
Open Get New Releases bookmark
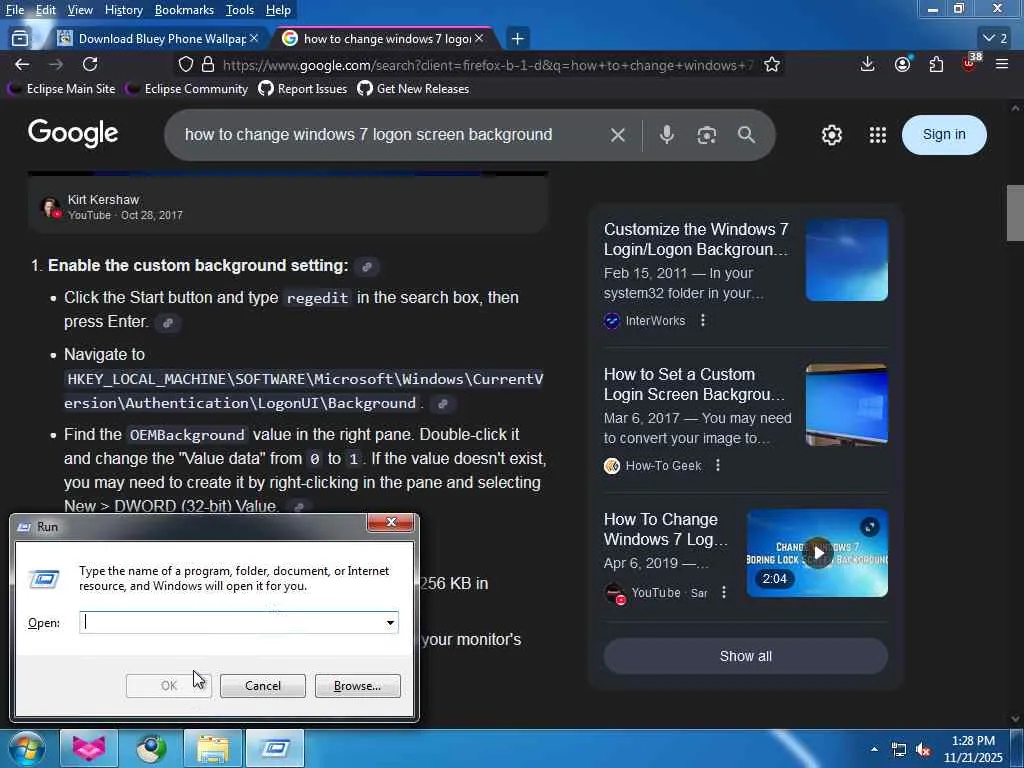[x=413, y=89]
